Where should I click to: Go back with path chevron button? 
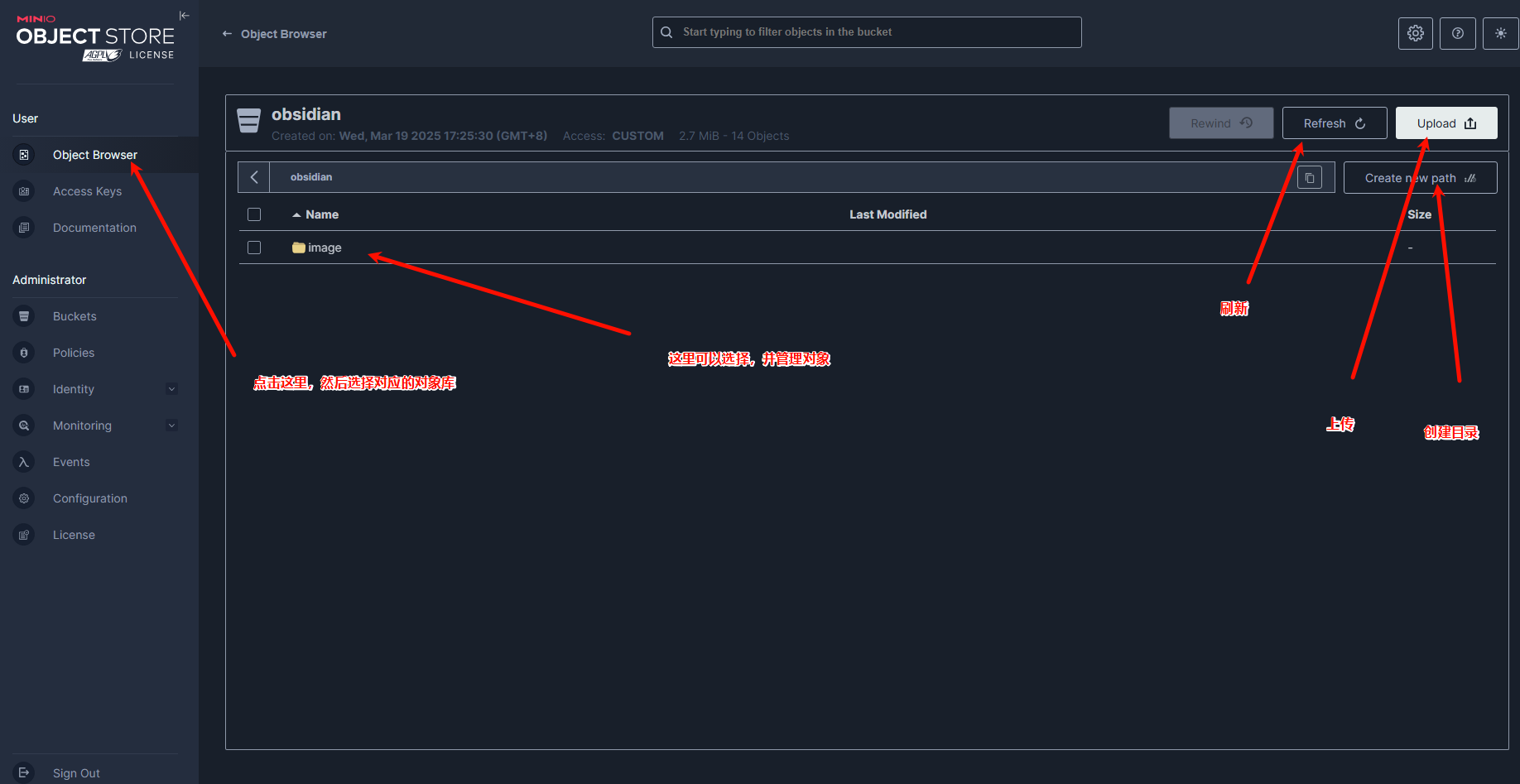(x=254, y=177)
